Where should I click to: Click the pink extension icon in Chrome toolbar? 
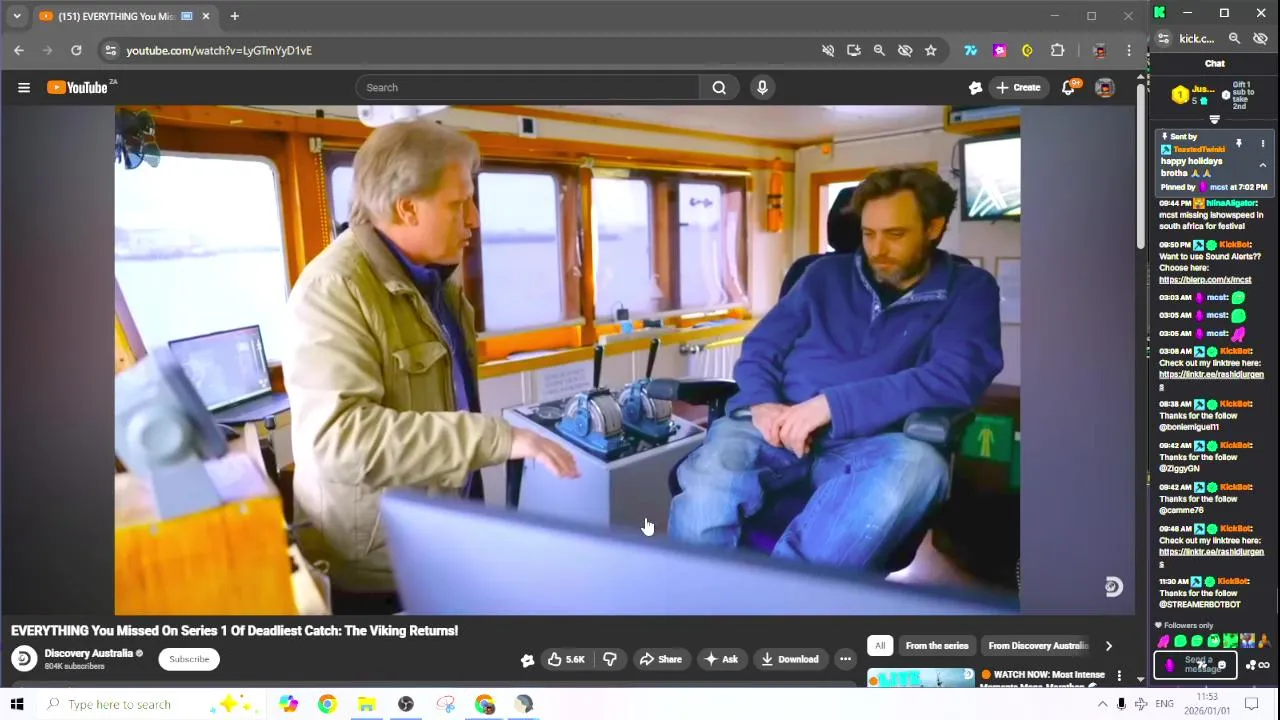tap(999, 50)
